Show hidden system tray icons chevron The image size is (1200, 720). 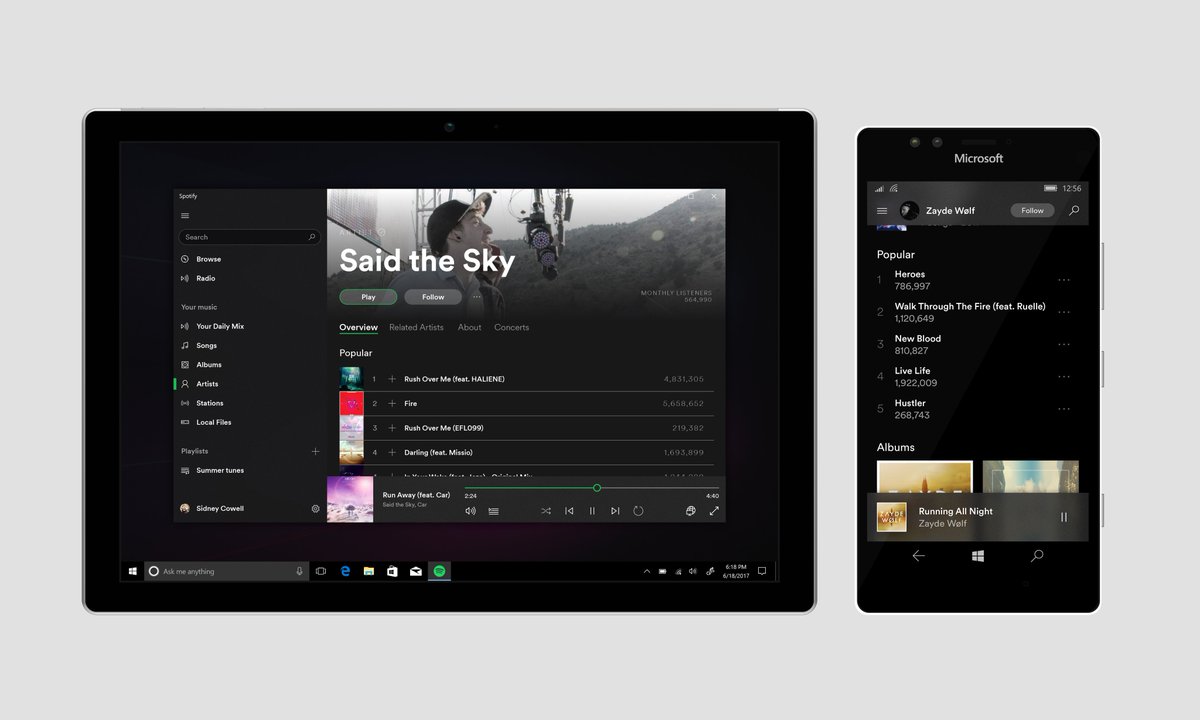pyautogui.click(x=646, y=571)
